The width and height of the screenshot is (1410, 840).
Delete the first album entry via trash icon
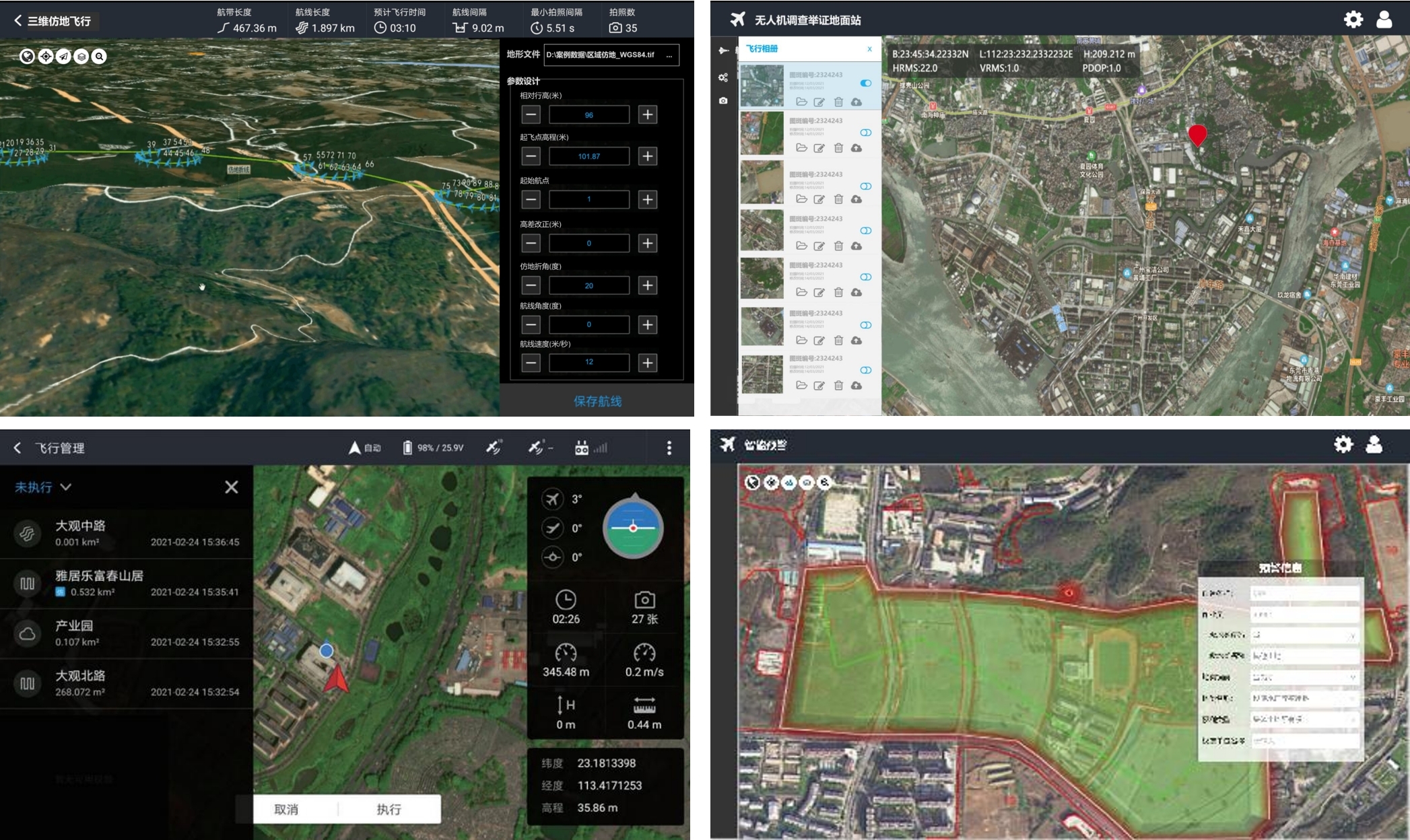click(x=838, y=102)
